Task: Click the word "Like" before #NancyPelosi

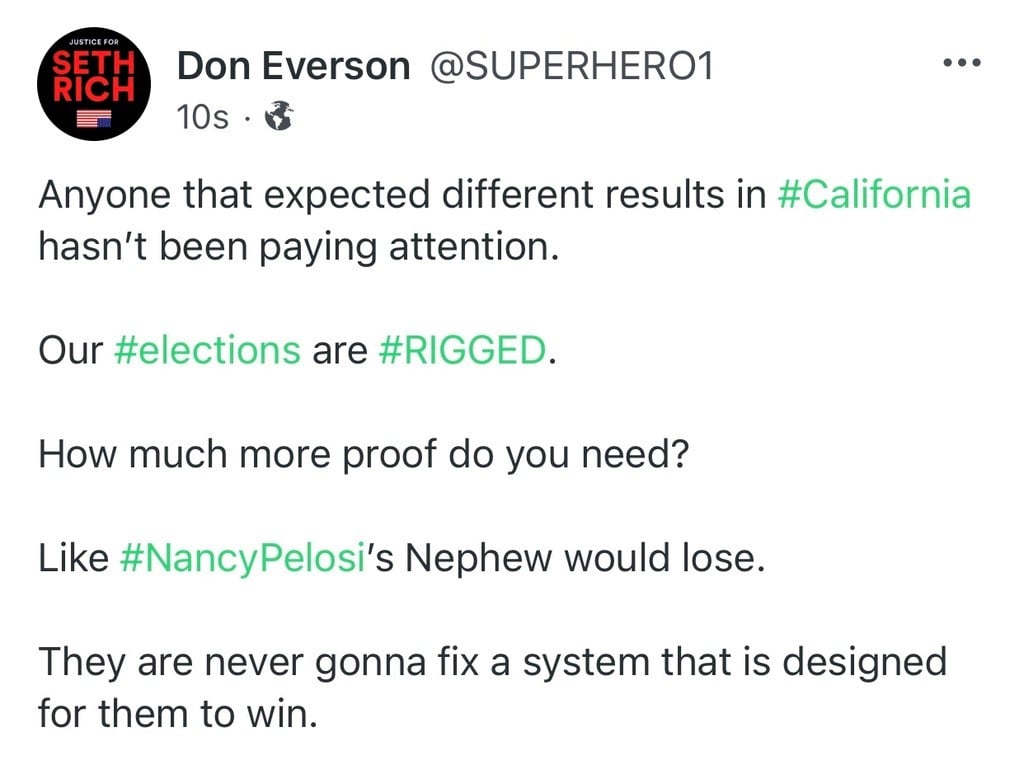Action: [72, 558]
